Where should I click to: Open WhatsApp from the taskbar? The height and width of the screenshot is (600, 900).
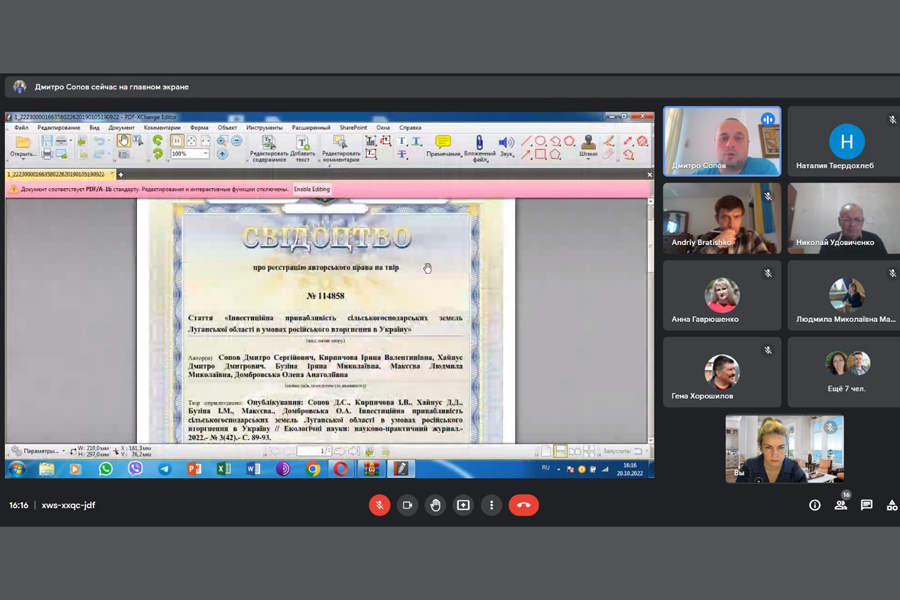pyautogui.click(x=106, y=469)
